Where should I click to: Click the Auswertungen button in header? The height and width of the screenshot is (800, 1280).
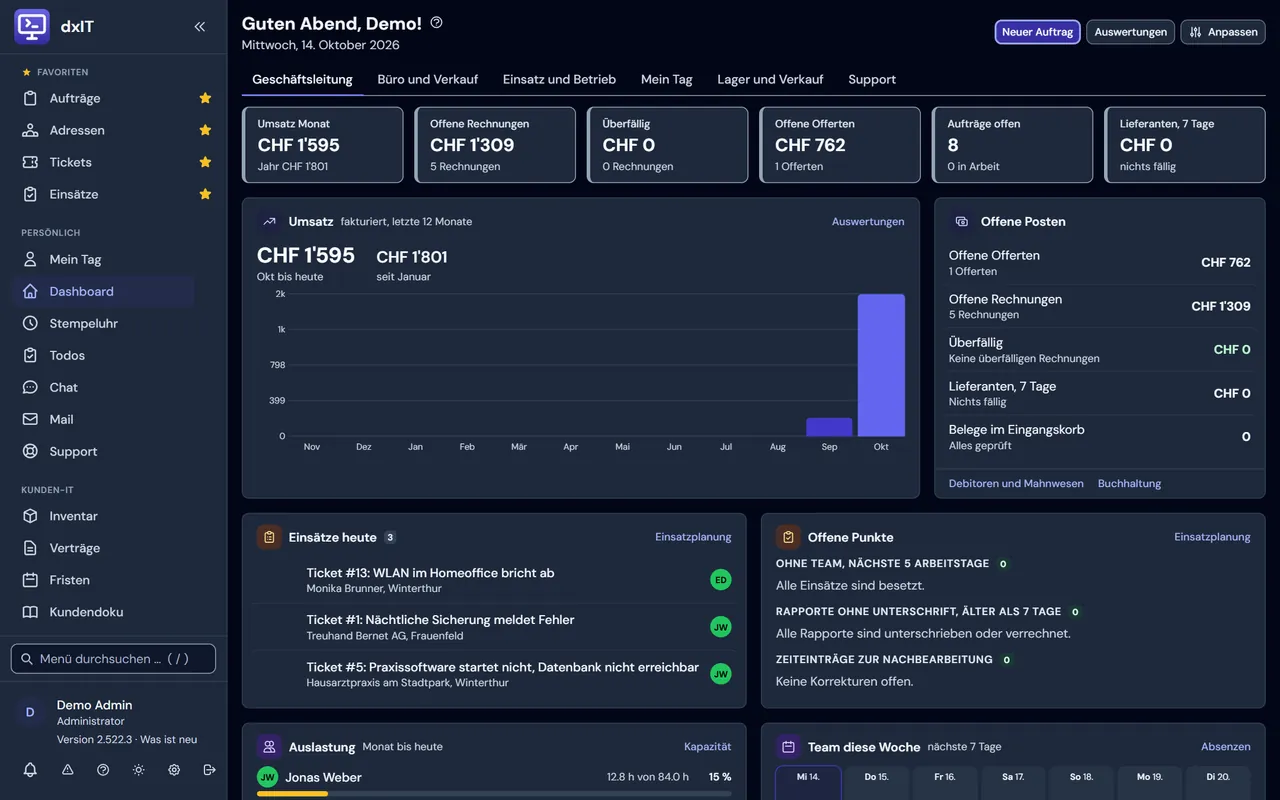tap(1130, 32)
